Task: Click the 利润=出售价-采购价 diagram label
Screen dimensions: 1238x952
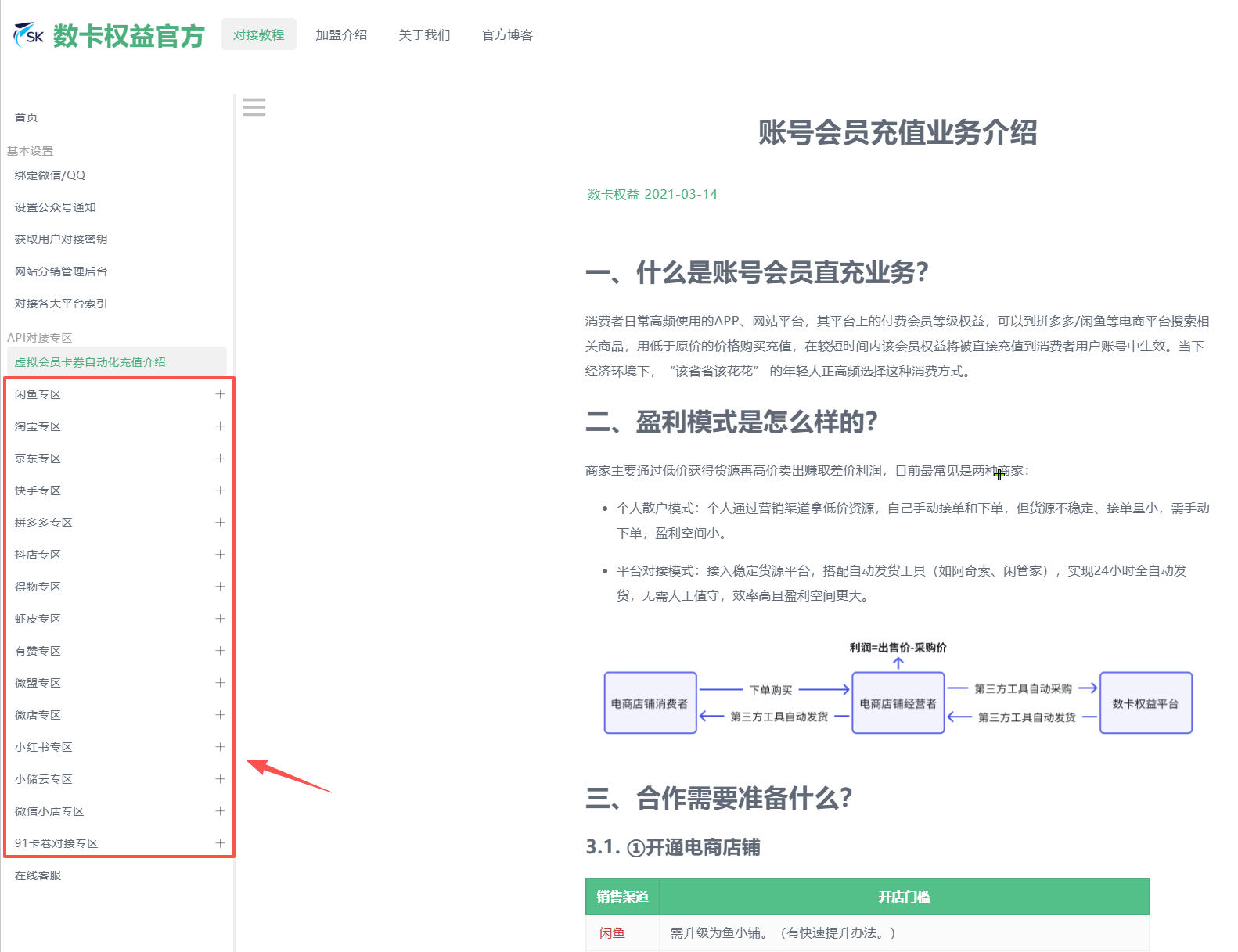Action: (x=898, y=648)
